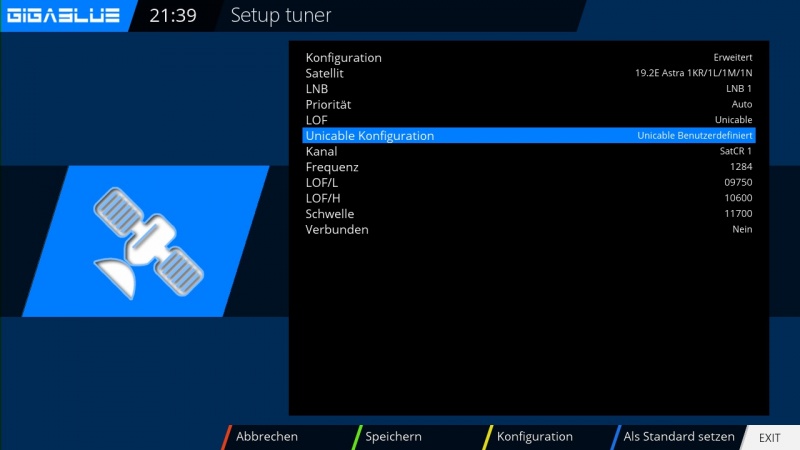Click the EXIT button
Viewport: 800px width, 450px height.
click(x=769, y=437)
